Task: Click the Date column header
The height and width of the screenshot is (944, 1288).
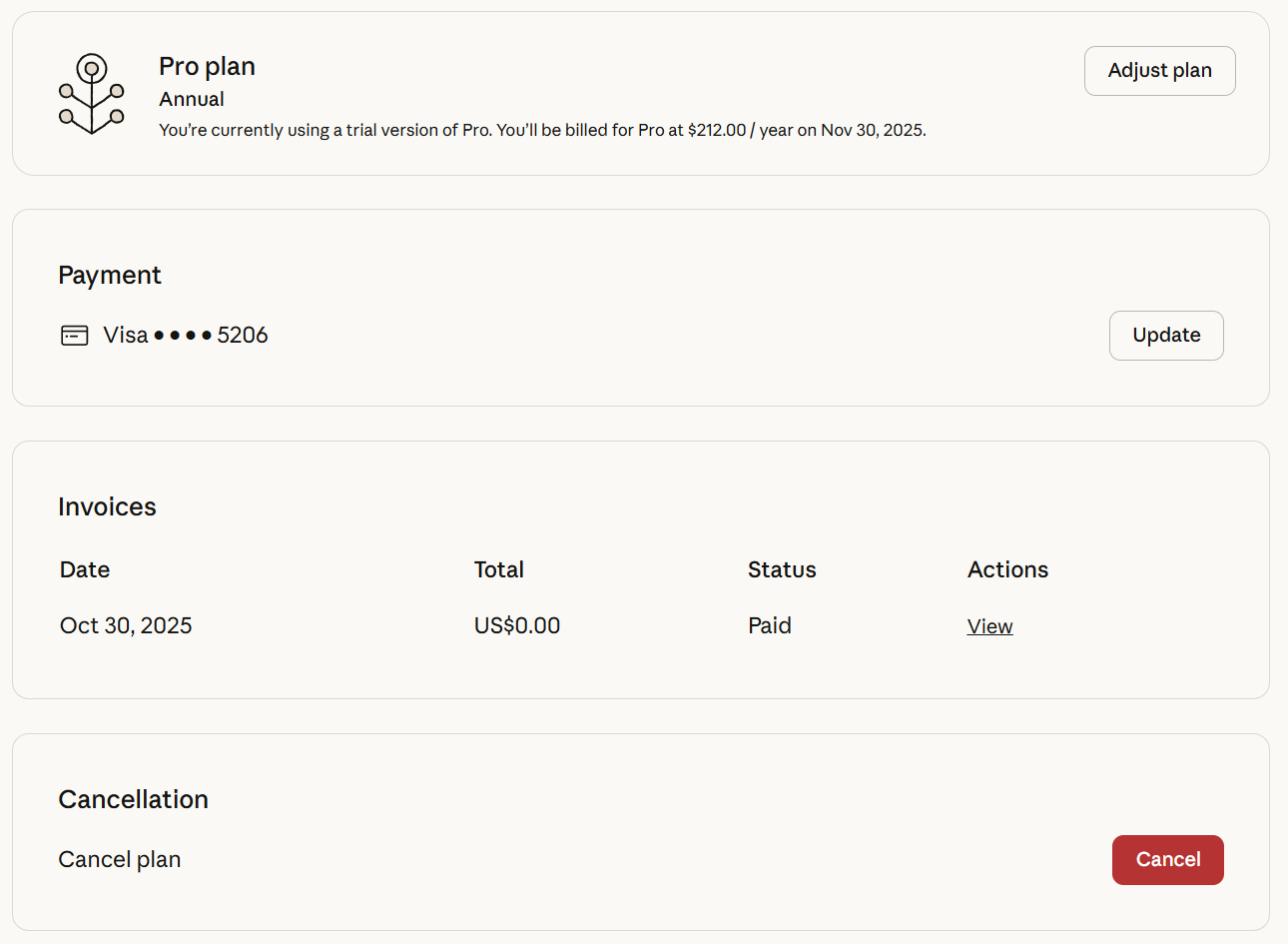Action: click(85, 569)
